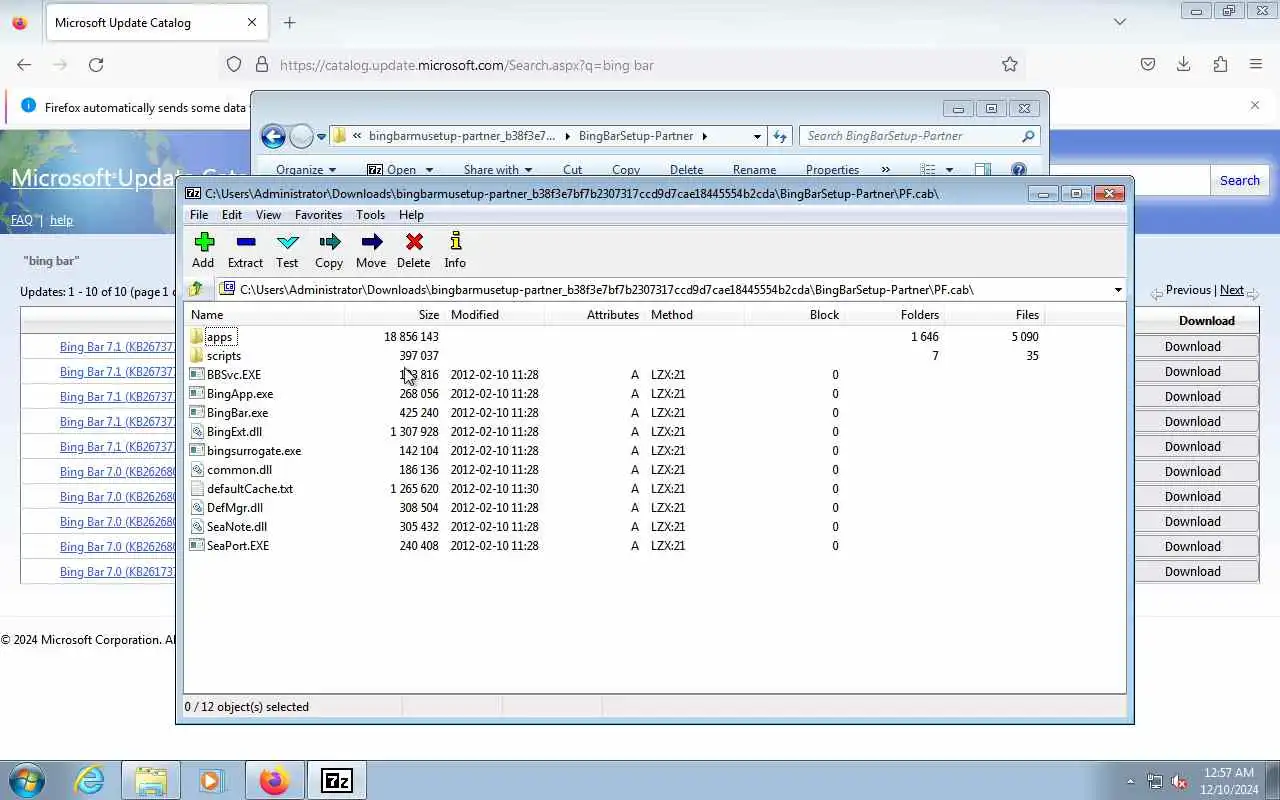
Task: Open the Edit menu in 7-Zip
Action: click(x=232, y=215)
